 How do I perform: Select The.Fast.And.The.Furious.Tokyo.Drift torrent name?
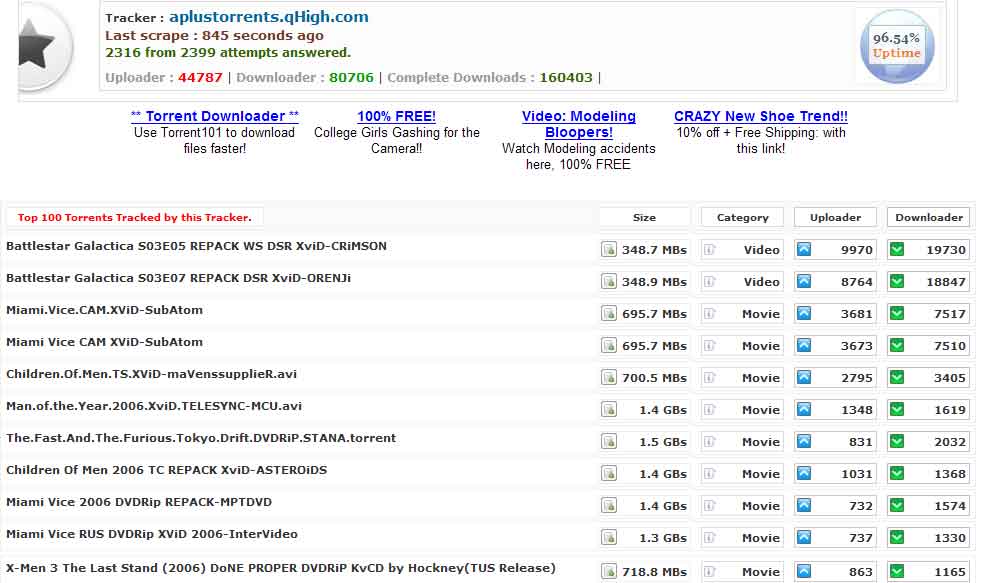tap(201, 438)
